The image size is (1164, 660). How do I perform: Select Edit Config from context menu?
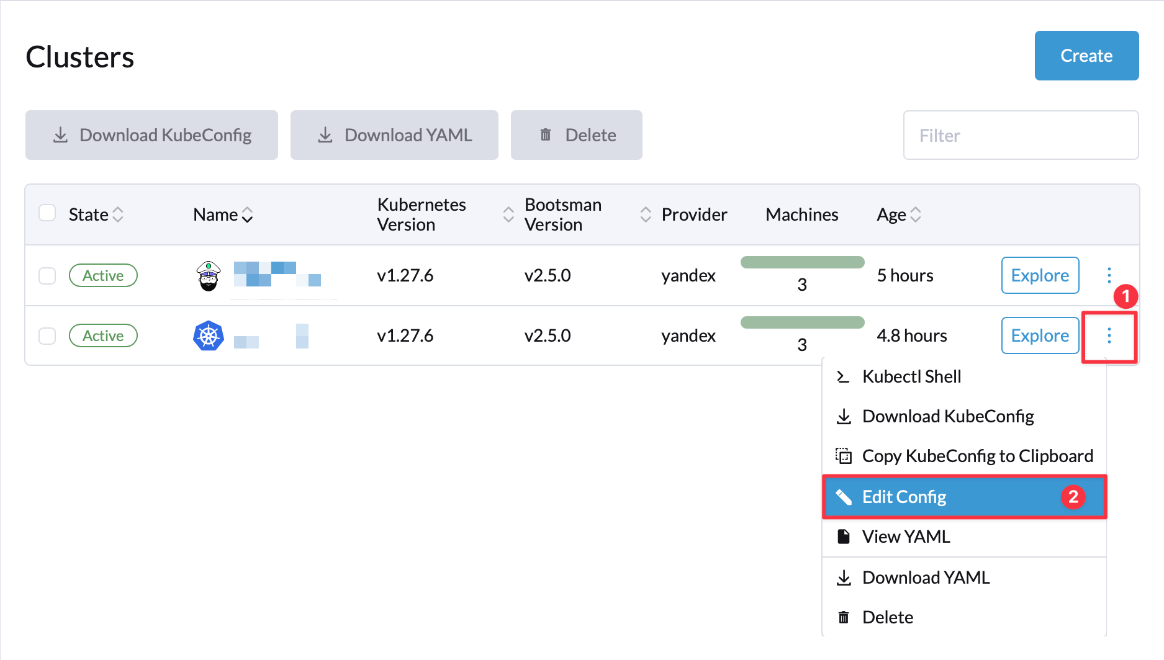904,497
